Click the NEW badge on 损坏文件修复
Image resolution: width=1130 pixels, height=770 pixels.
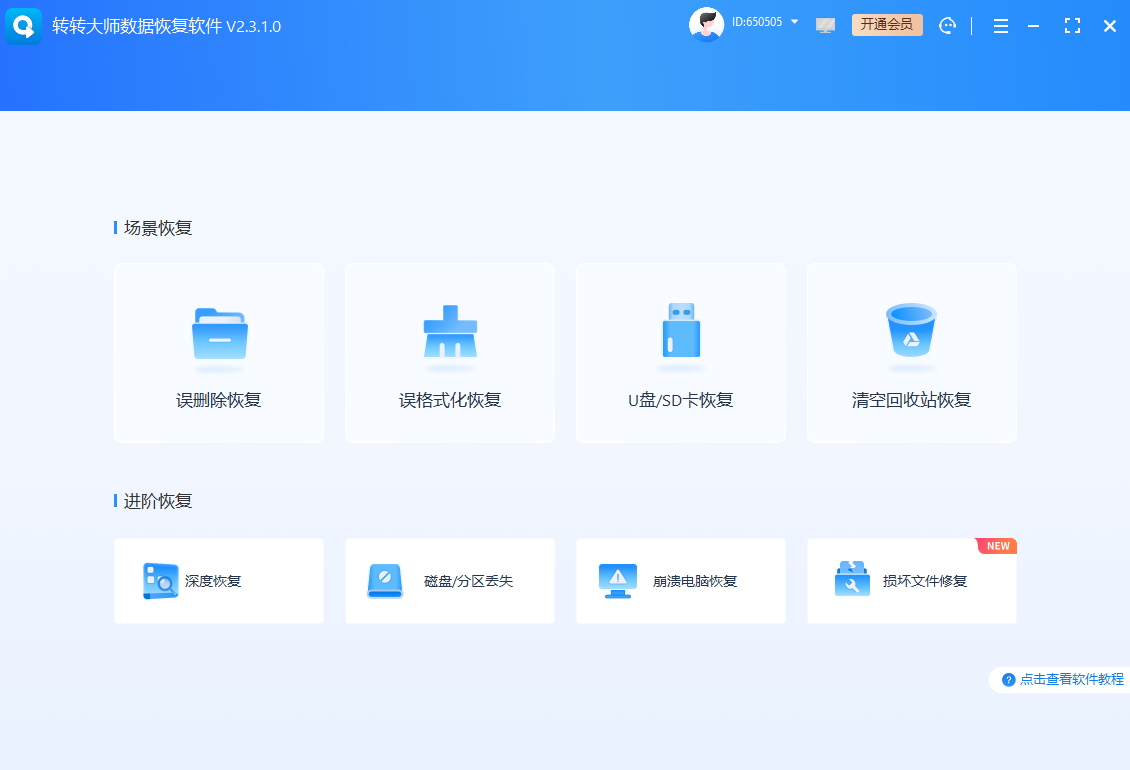tap(997, 546)
